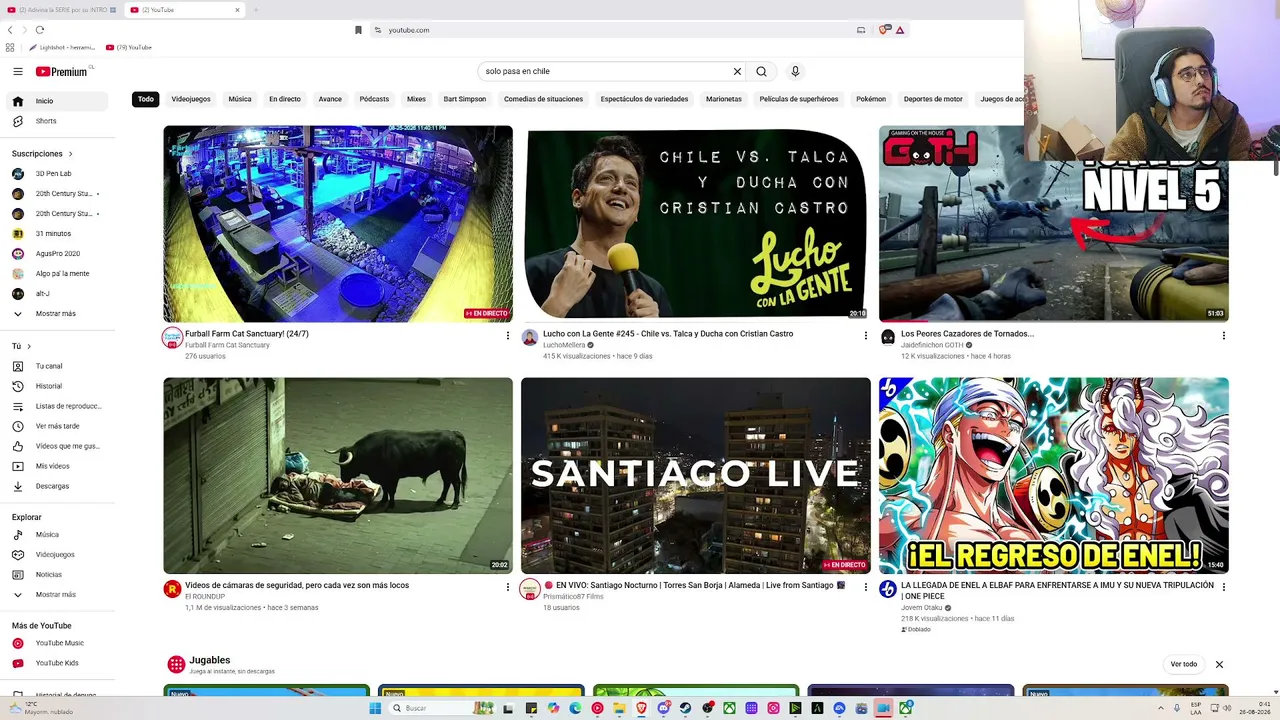
Task: Open the 3D Pen Lab subscription
Action: pos(56,174)
